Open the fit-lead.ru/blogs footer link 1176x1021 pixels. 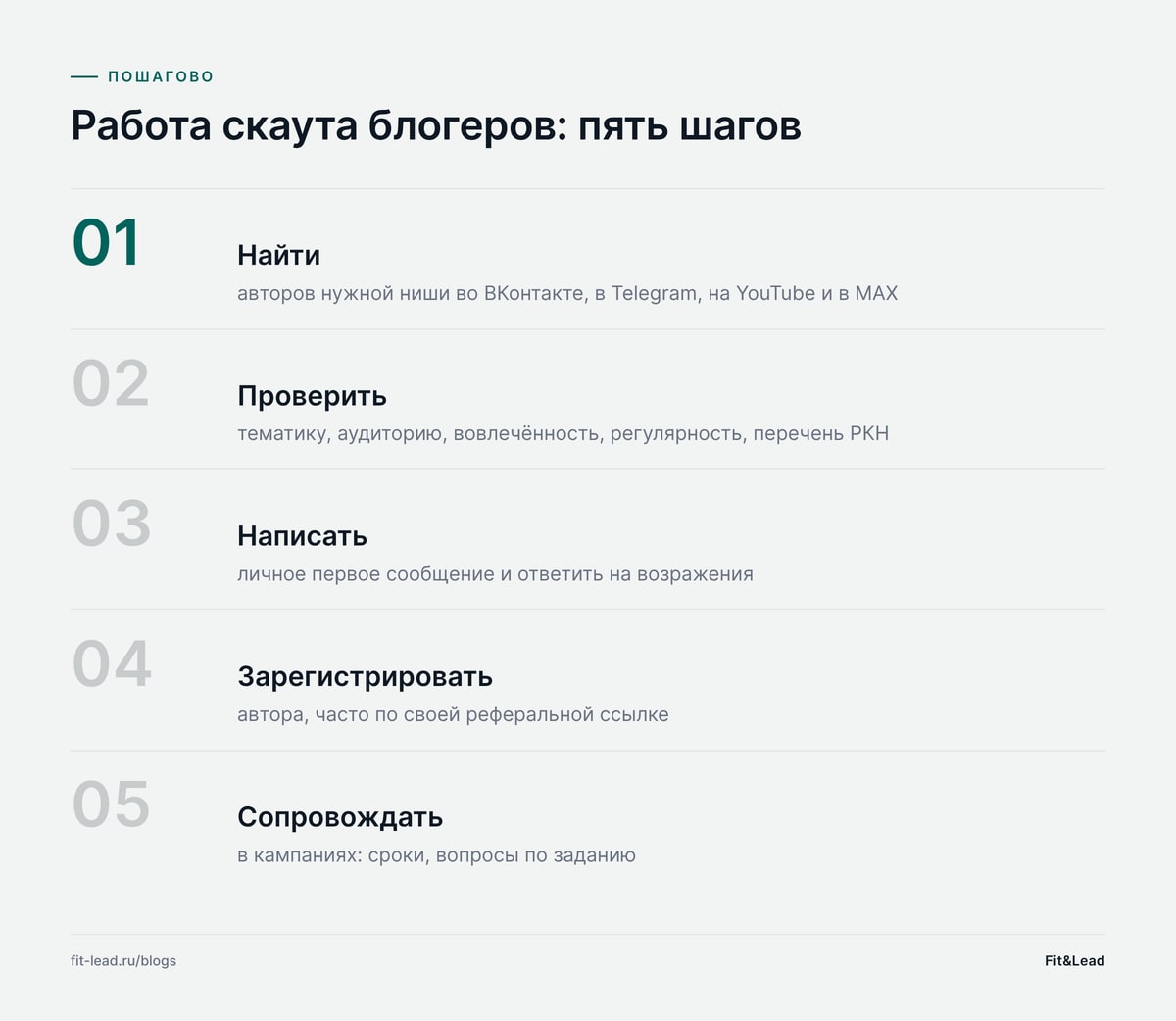pos(123,961)
